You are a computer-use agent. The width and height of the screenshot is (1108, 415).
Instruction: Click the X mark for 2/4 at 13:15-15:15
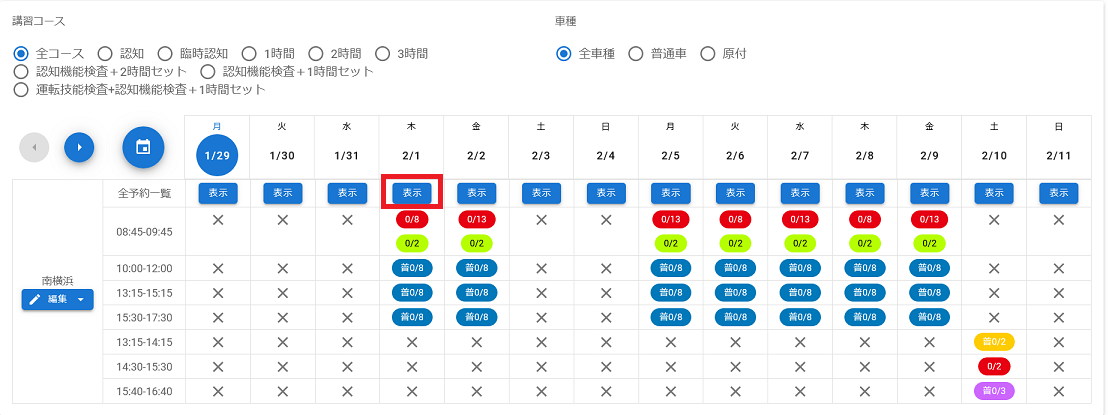[606, 293]
